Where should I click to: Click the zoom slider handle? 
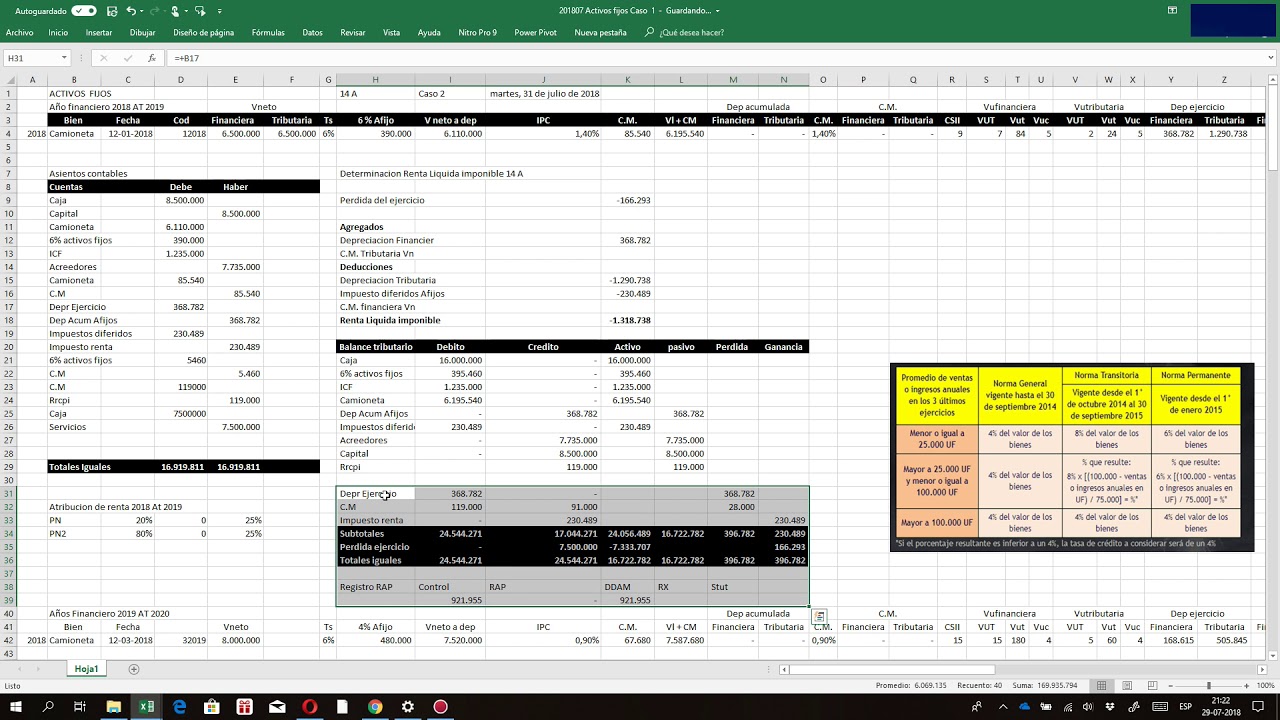[x=1209, y=685]
